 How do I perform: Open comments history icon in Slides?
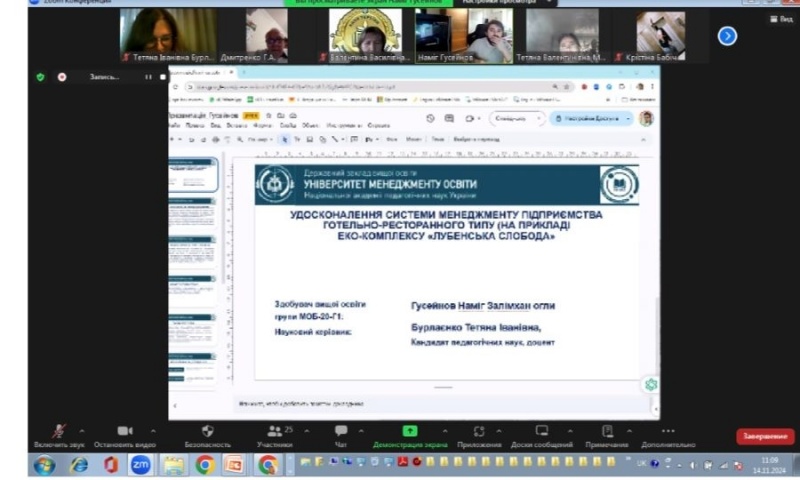pyautogui.click(x=449, y=118)
